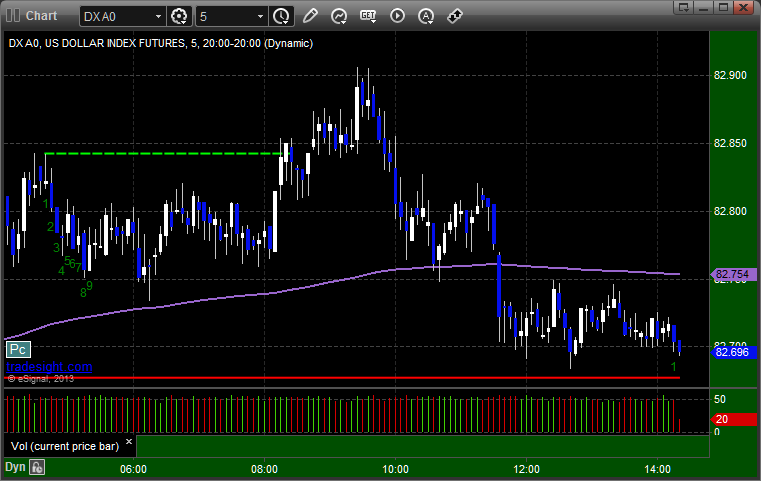Open the symbol dropdown arrow next to DX A0

[158, 17]
